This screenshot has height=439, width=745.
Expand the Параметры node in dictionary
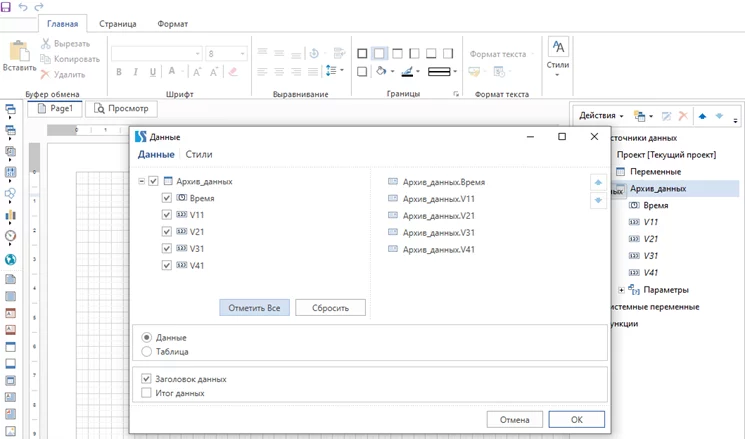coord(621,290)
